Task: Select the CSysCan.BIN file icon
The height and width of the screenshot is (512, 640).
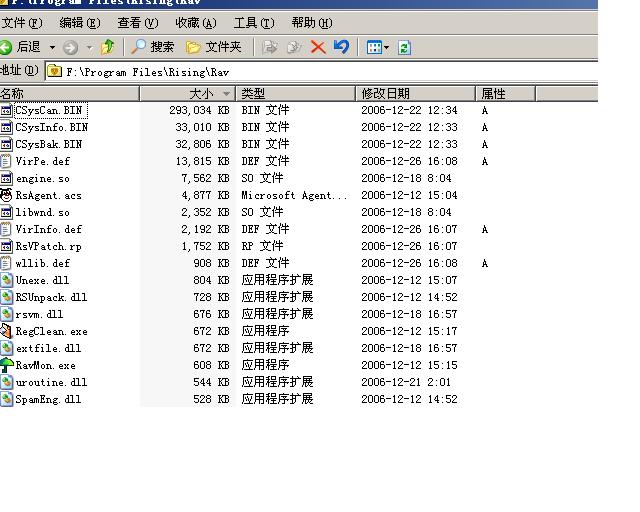Action: (6, 110)
